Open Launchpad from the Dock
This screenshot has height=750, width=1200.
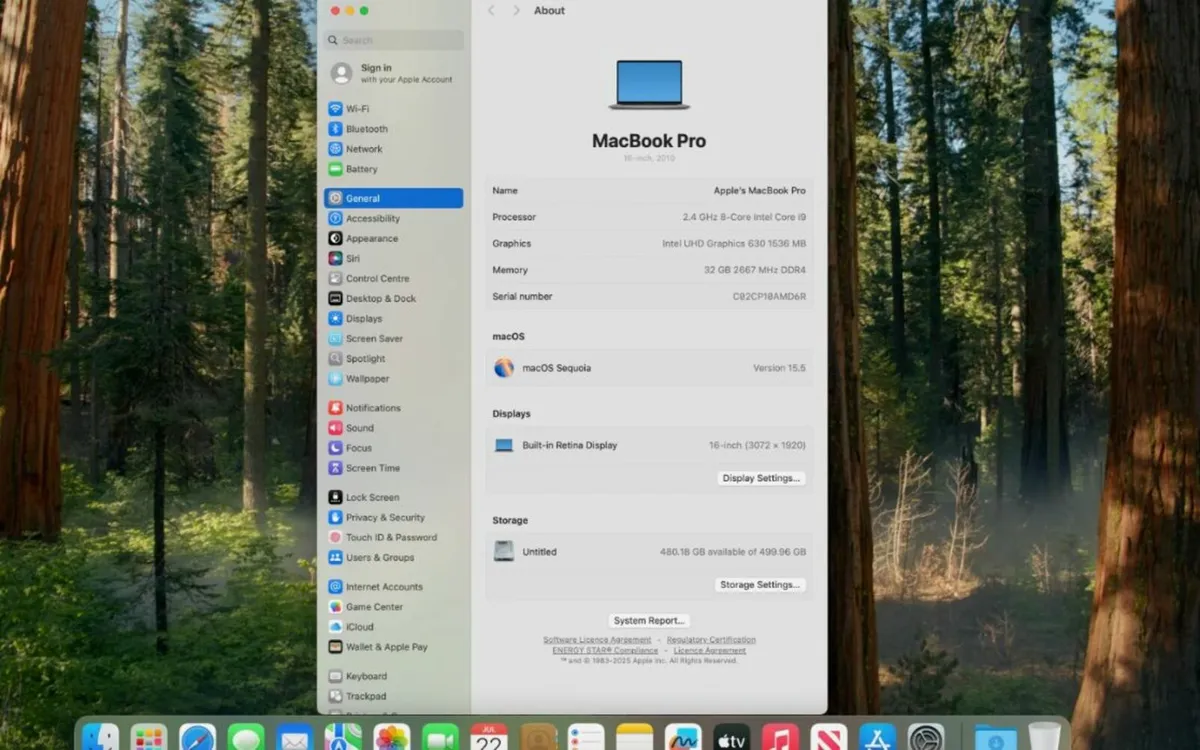click(149, 738)
